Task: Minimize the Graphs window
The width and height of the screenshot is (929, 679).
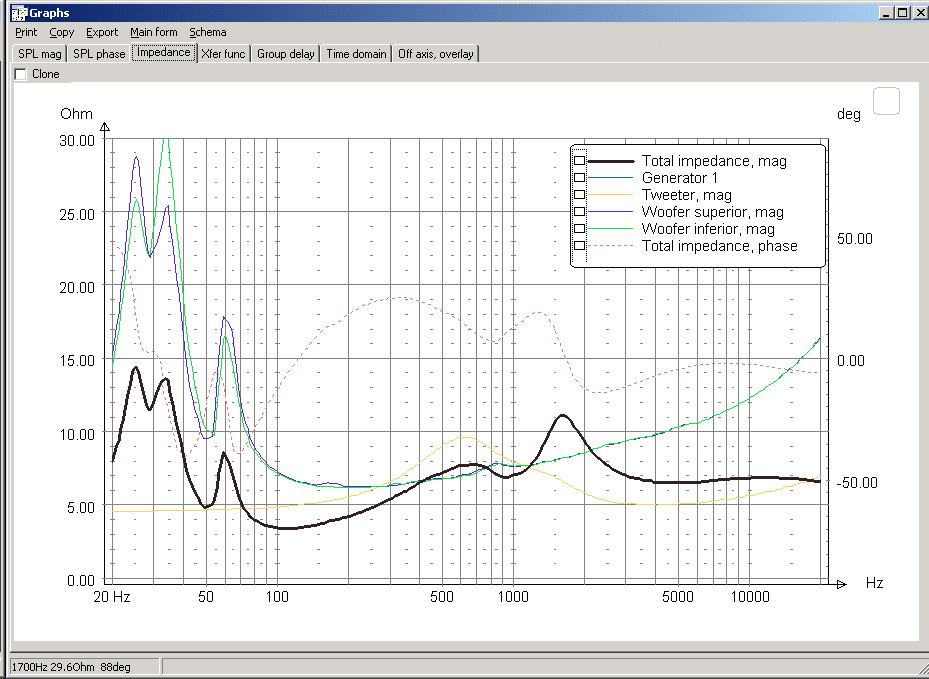Action: coord(886,12)
